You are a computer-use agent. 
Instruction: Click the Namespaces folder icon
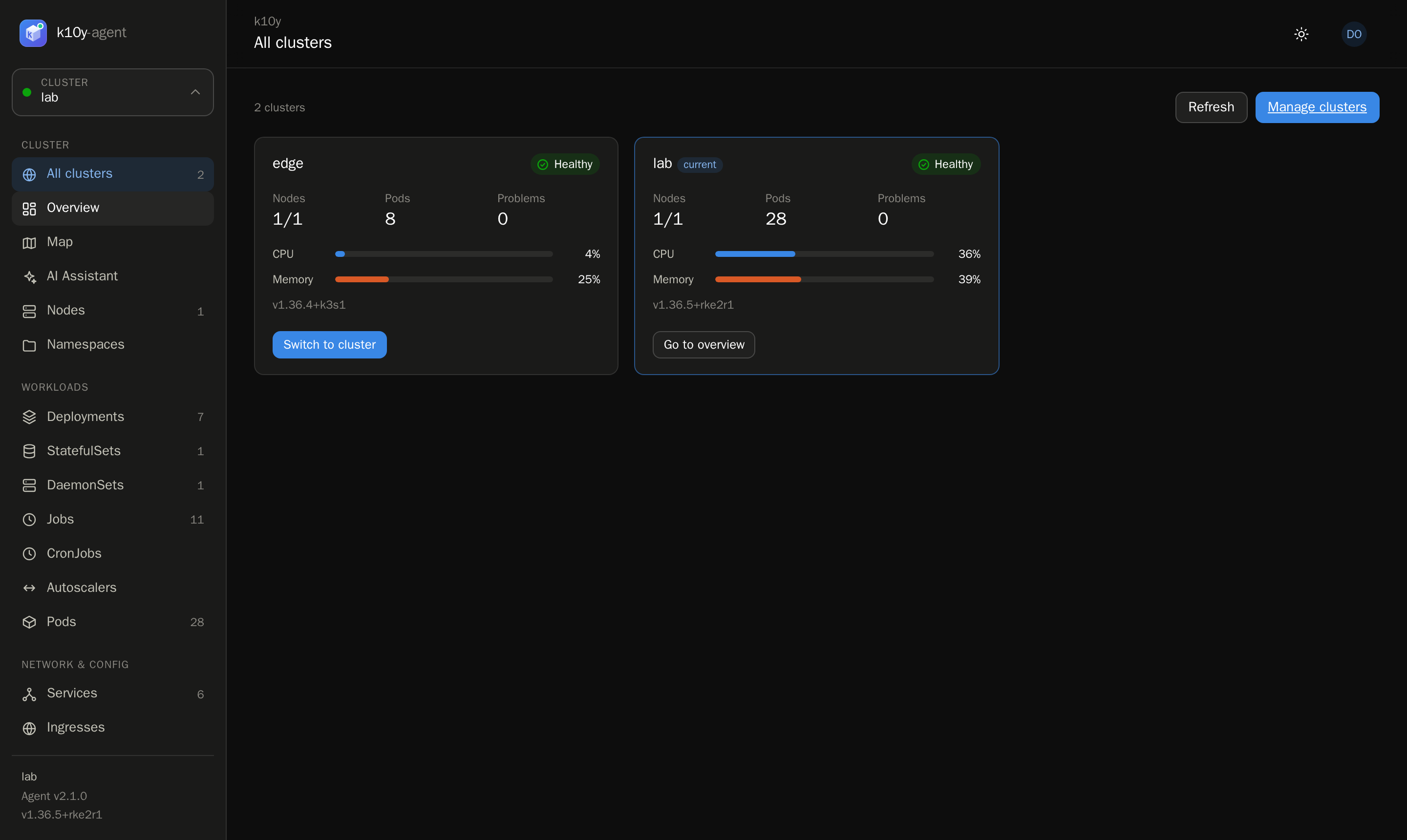29,345
